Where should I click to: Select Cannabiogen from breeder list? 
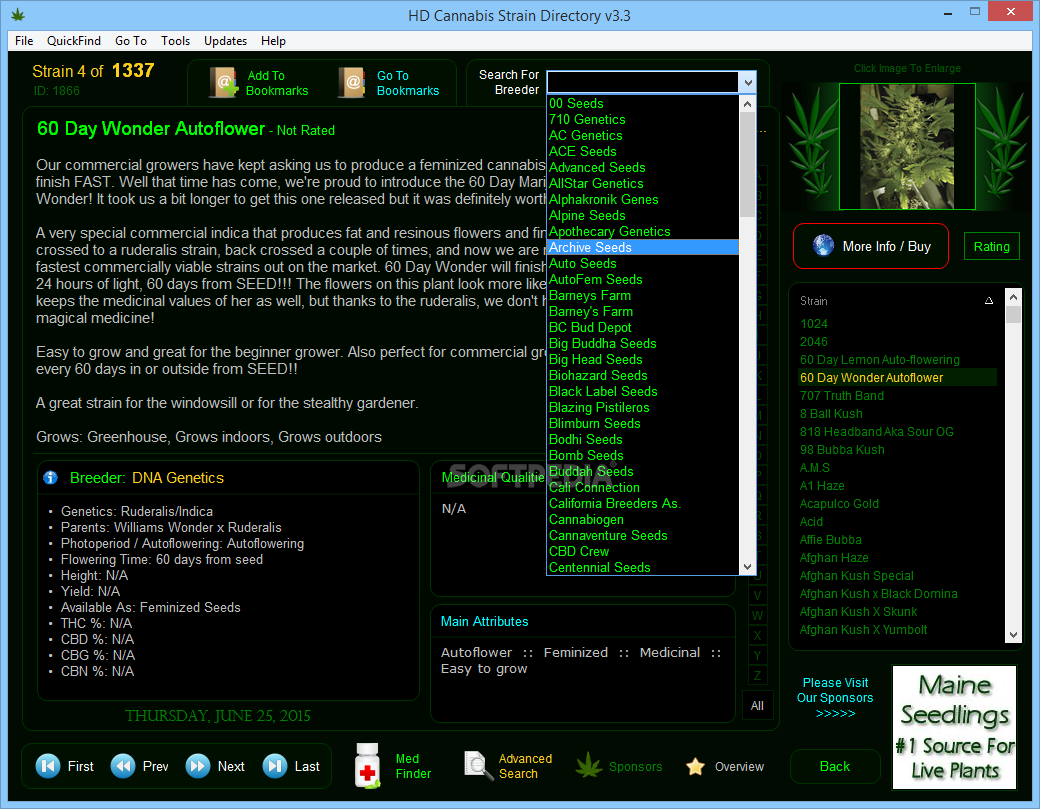point(642,519)
